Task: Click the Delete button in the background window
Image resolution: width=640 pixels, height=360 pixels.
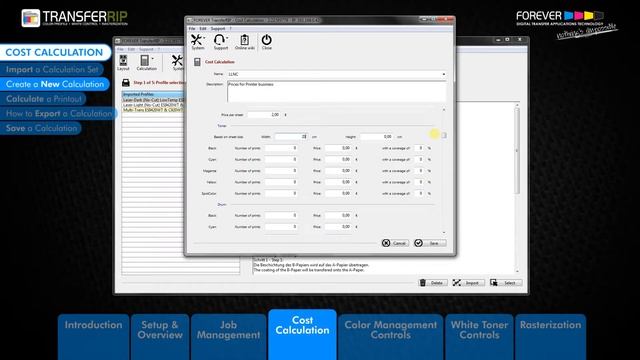Action: [x=433, y=282]
